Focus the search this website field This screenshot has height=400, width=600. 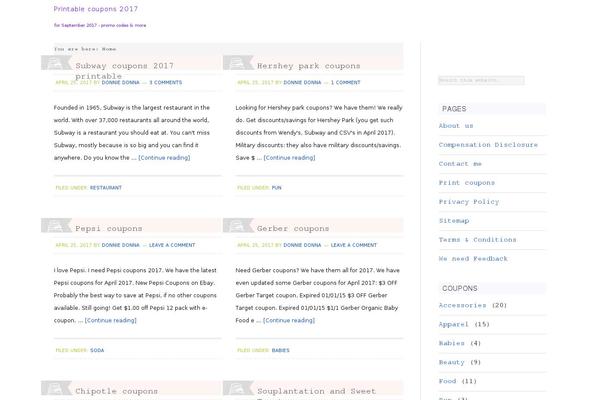[x=481, y=80]
